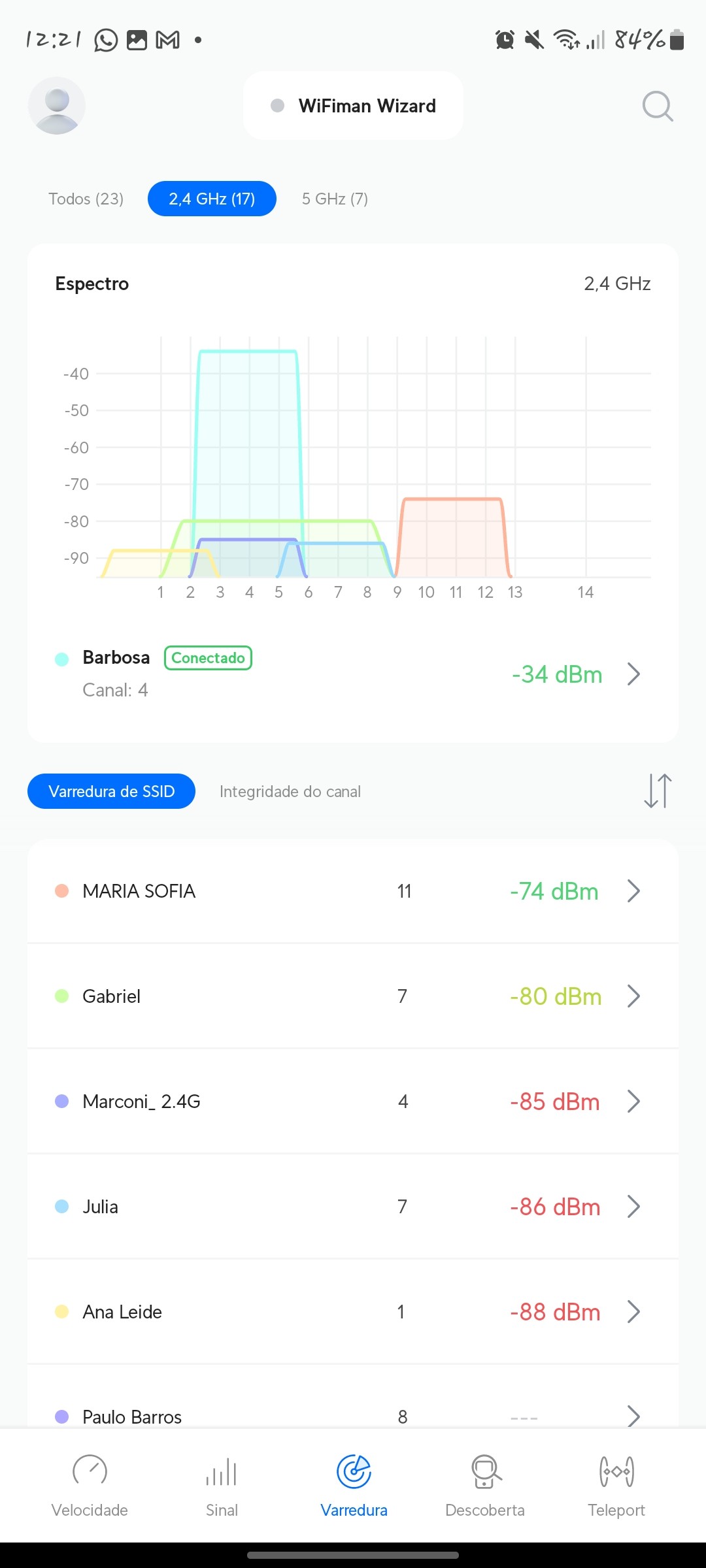Viewport: 706px width, 1568px height.
Task: Open the sort order arrows icon
Action: click(x=658, y=791)
